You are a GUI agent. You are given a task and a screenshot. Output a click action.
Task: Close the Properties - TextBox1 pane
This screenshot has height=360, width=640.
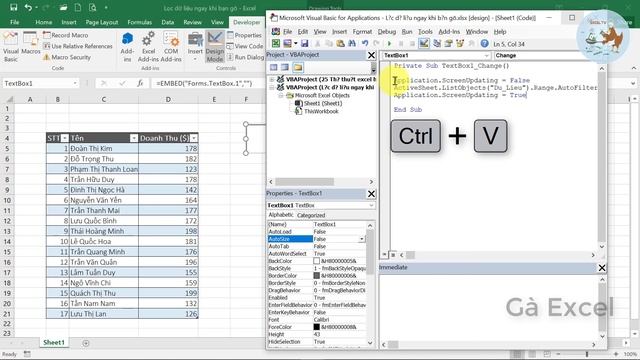point(371,194)
